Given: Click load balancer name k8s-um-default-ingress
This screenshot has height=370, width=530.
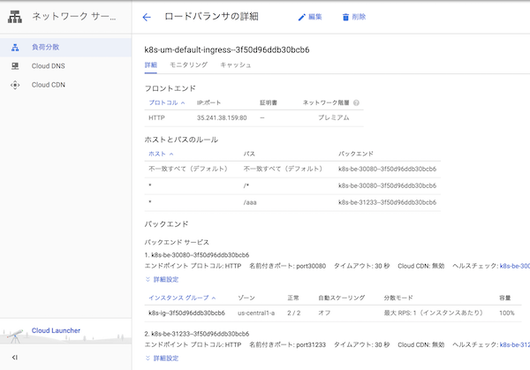Looking at the screenshot, I should click(x=227, y=50).
